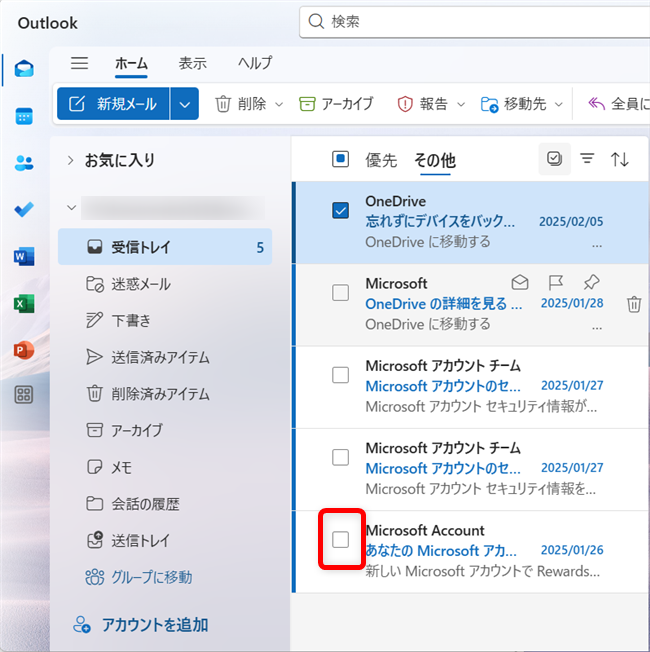Screen dimensions: 650x652
Task: Click the trash icon on the Microsoft email
Action: 633,305
